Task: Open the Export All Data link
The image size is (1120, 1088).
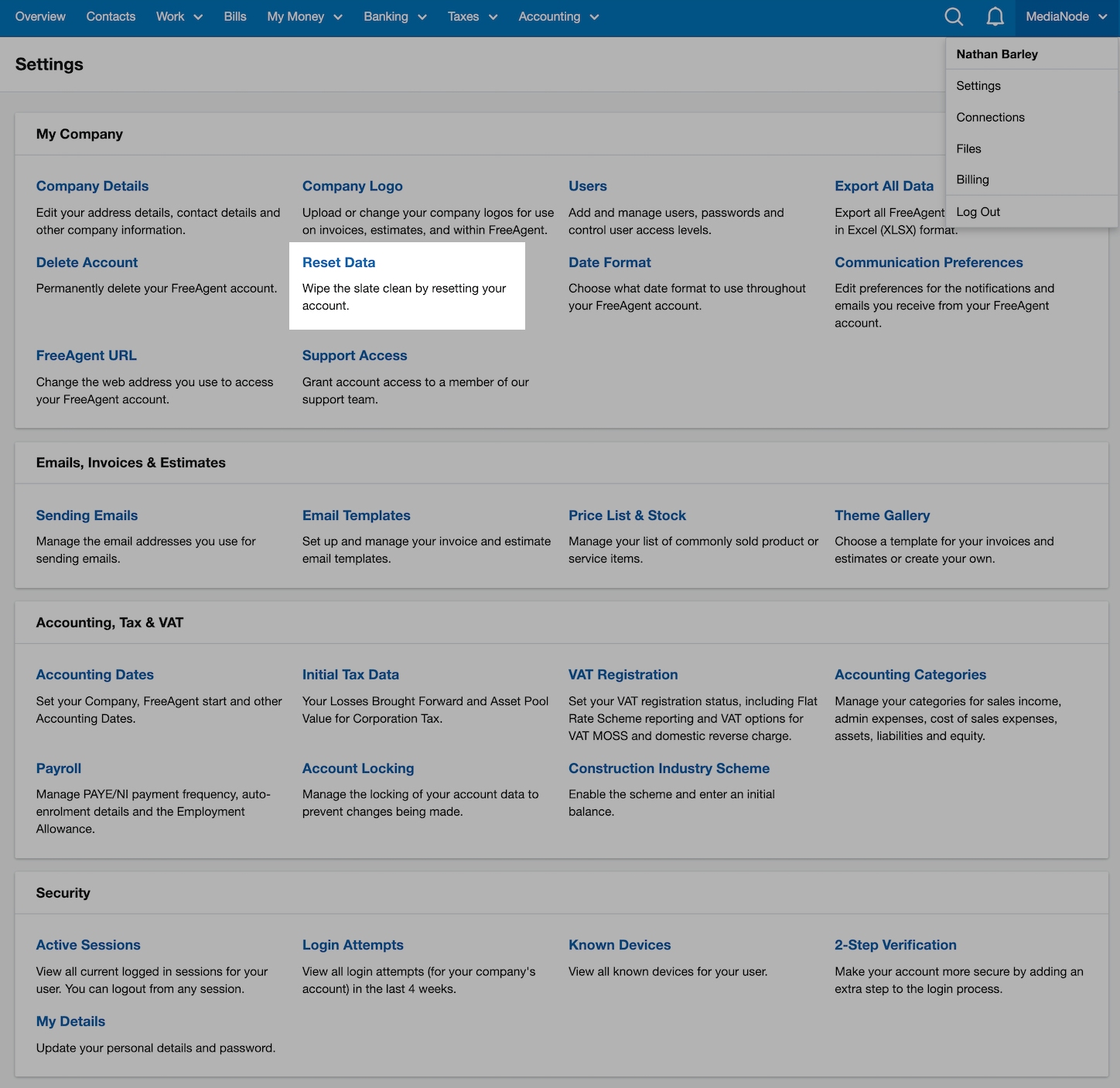Action: (884, 186)
